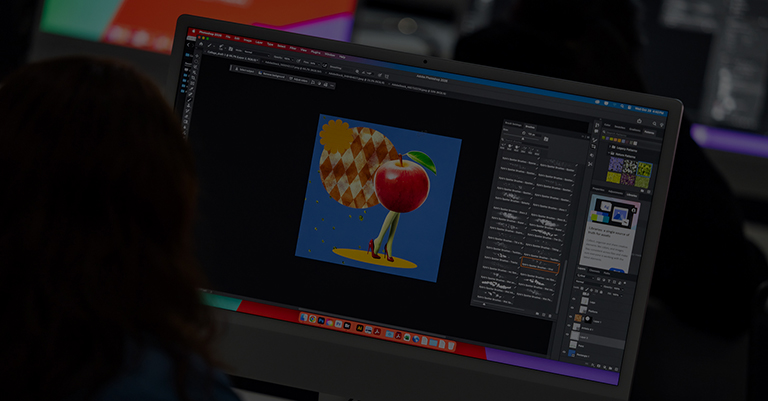Click the apple in the collage canvas
768x401 pixels.
pos(402,185)
